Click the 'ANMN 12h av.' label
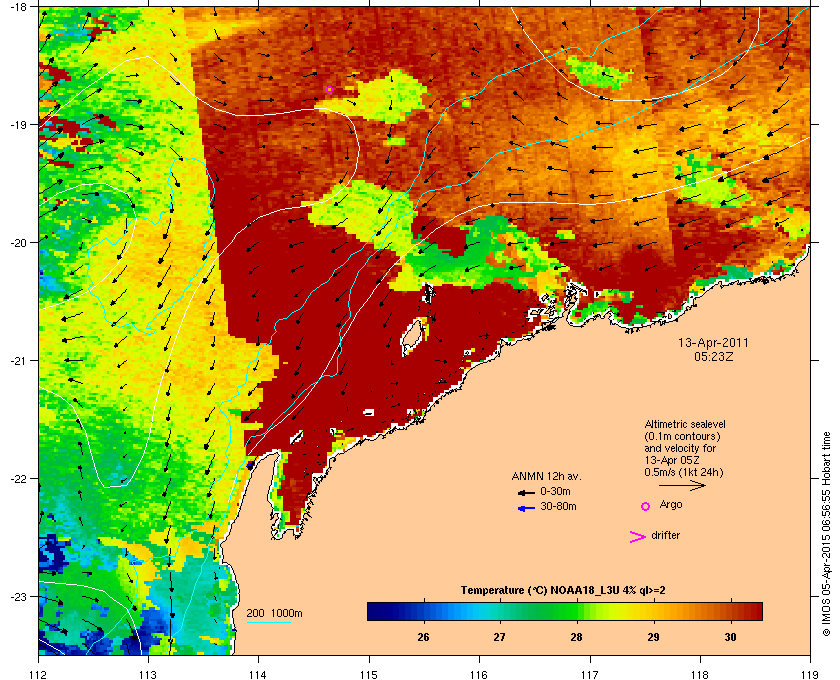Viewport: 840px width, 680px height. pyautogui.click(x=546, y=476)
